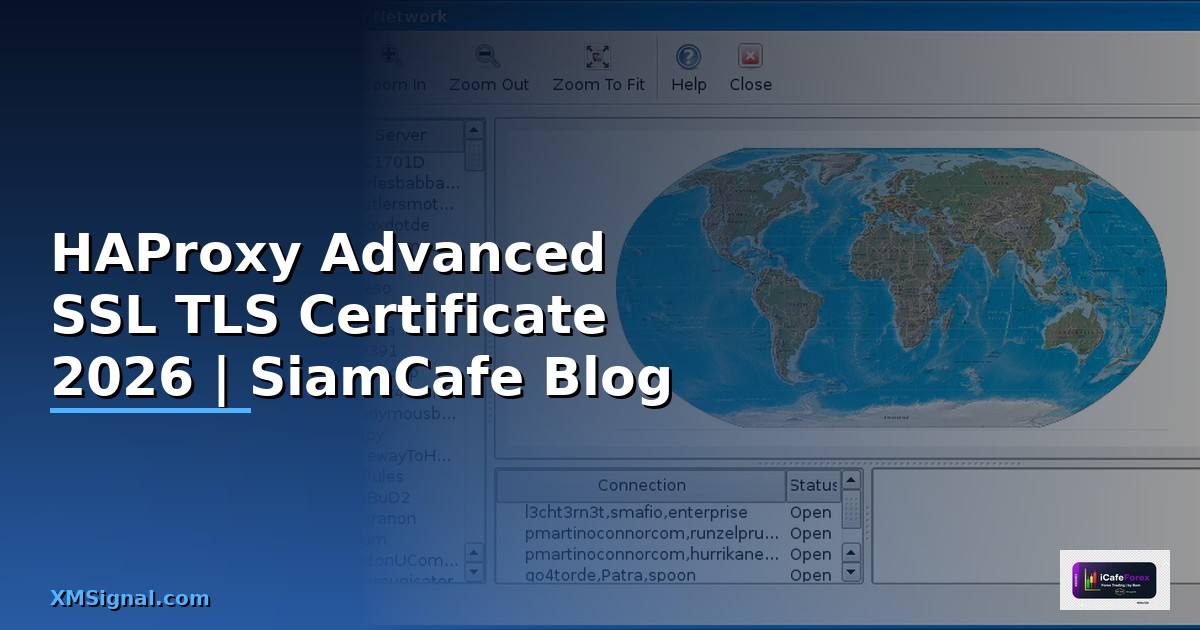Open Help via the question mark icon
The width and height of the screenshot is (1200, 630).
688,57
